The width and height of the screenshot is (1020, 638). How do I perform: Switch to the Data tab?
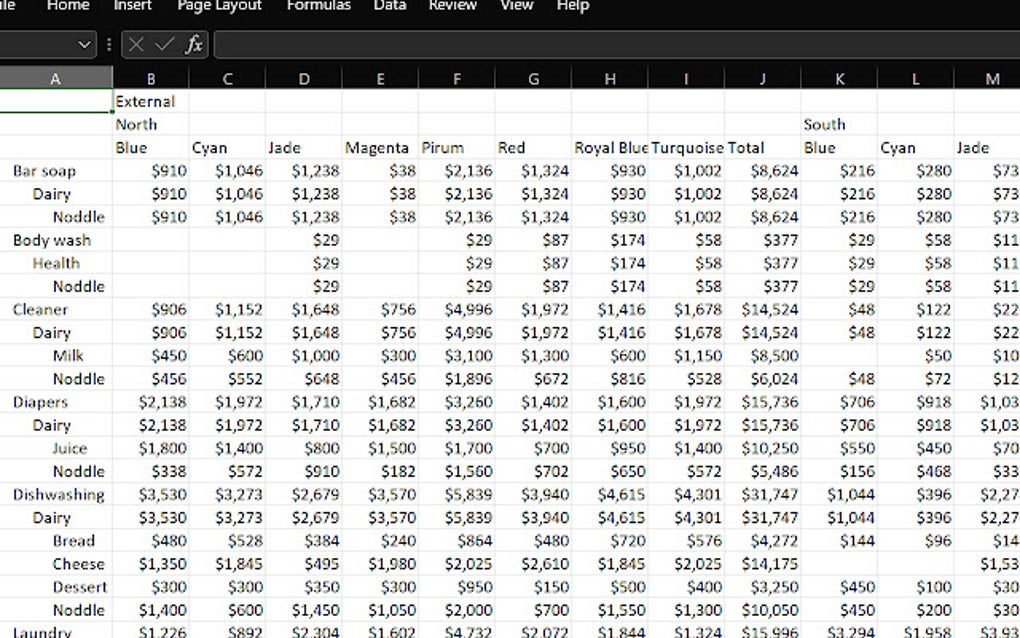389,6
